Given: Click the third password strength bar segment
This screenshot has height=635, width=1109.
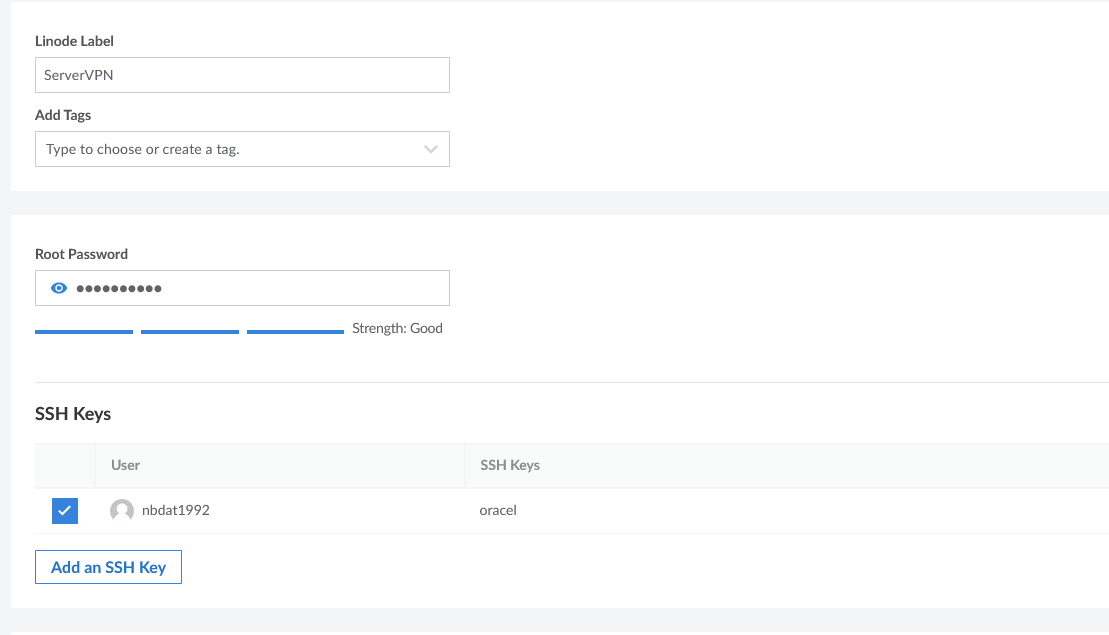Looking at the screenshot, I should (x=295, y=331).
